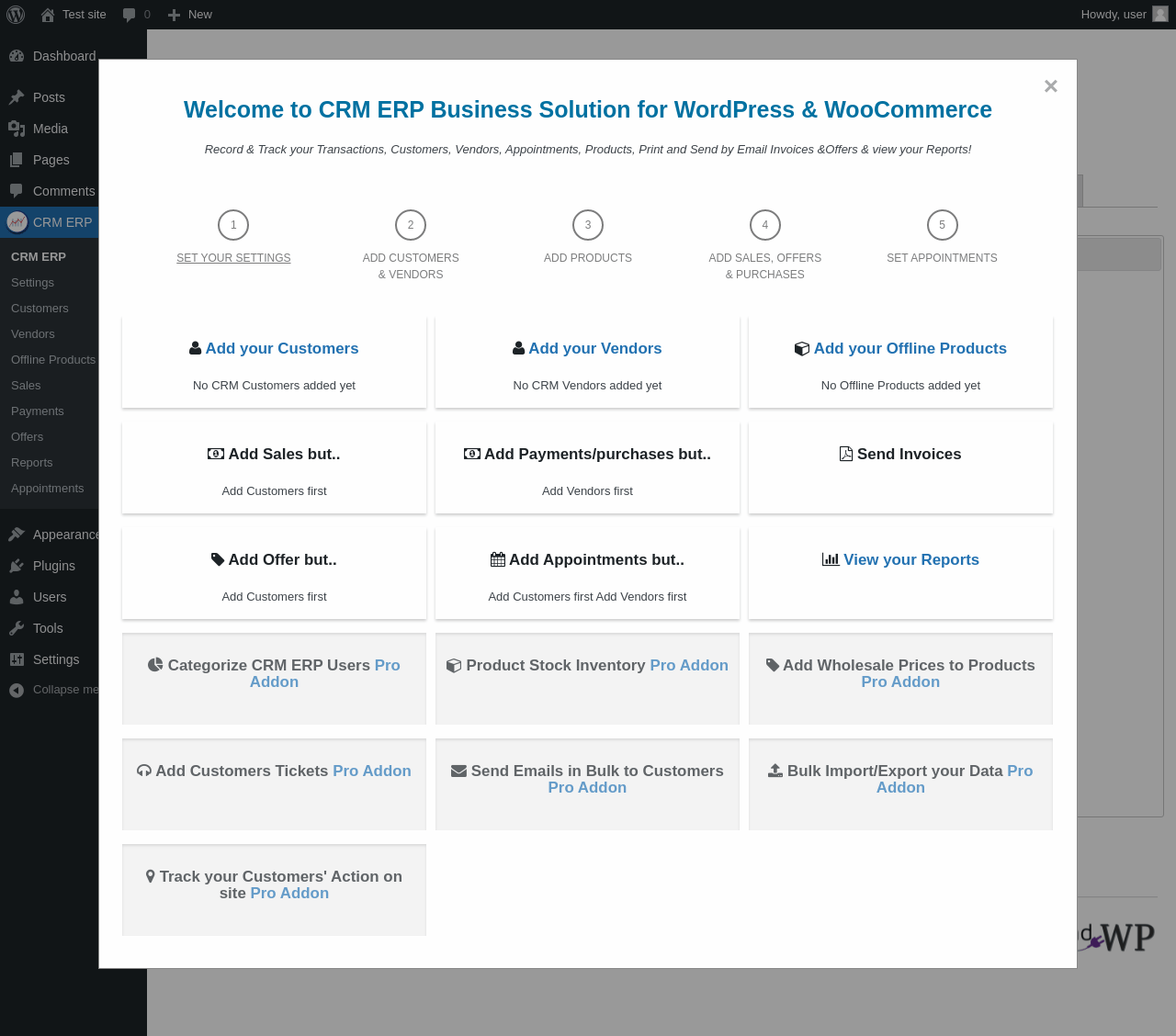The image size is (1176, 1036).
Task: Close the welcome popup
Action: click(1051, 85)
